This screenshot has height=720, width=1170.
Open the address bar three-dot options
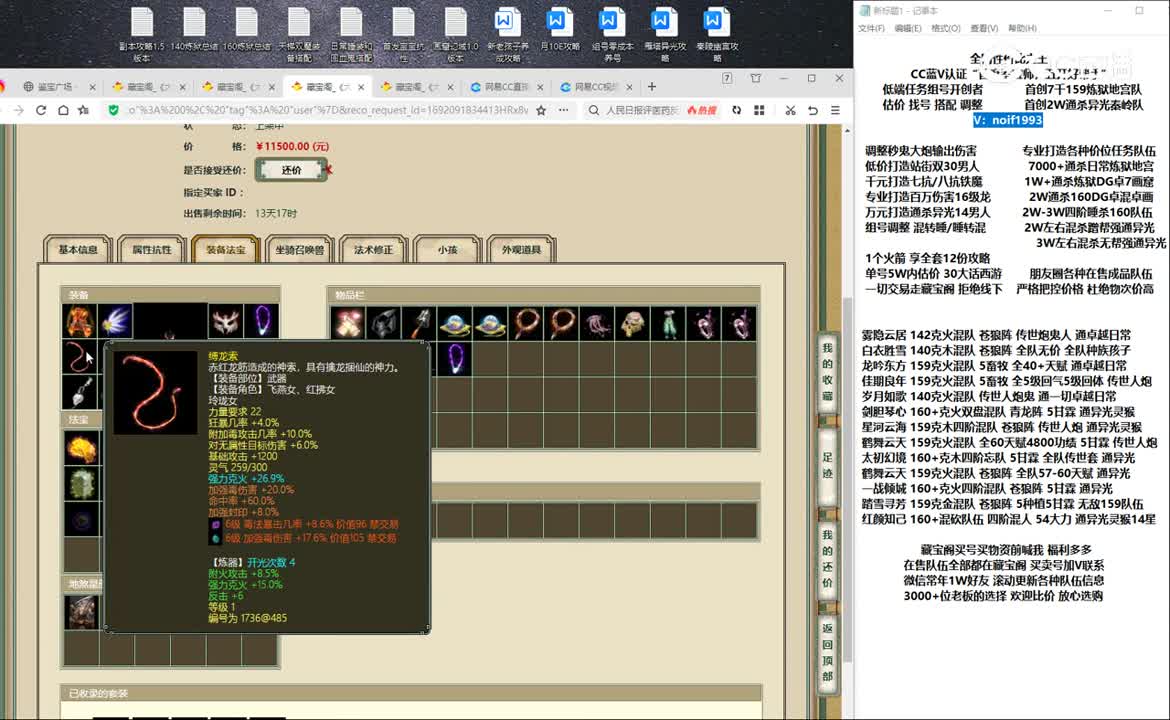563,110
